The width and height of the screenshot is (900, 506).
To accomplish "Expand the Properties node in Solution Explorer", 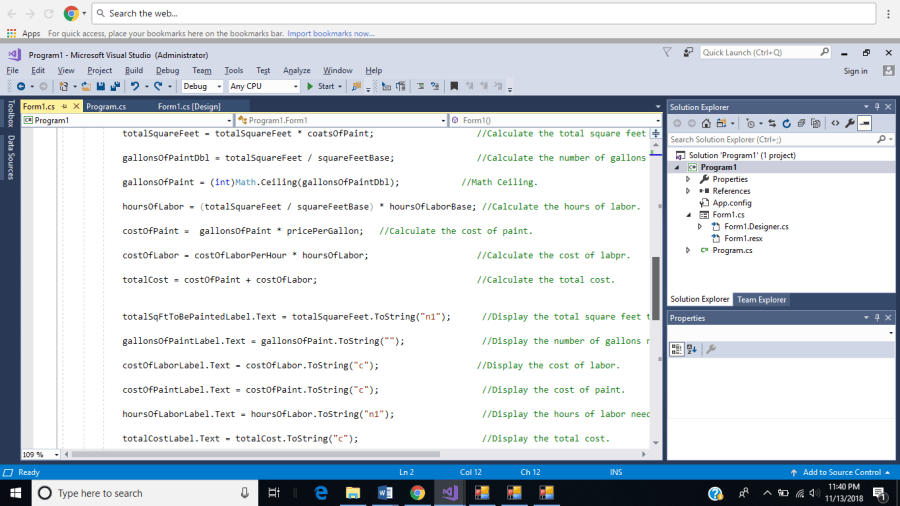I will point(688,179).
